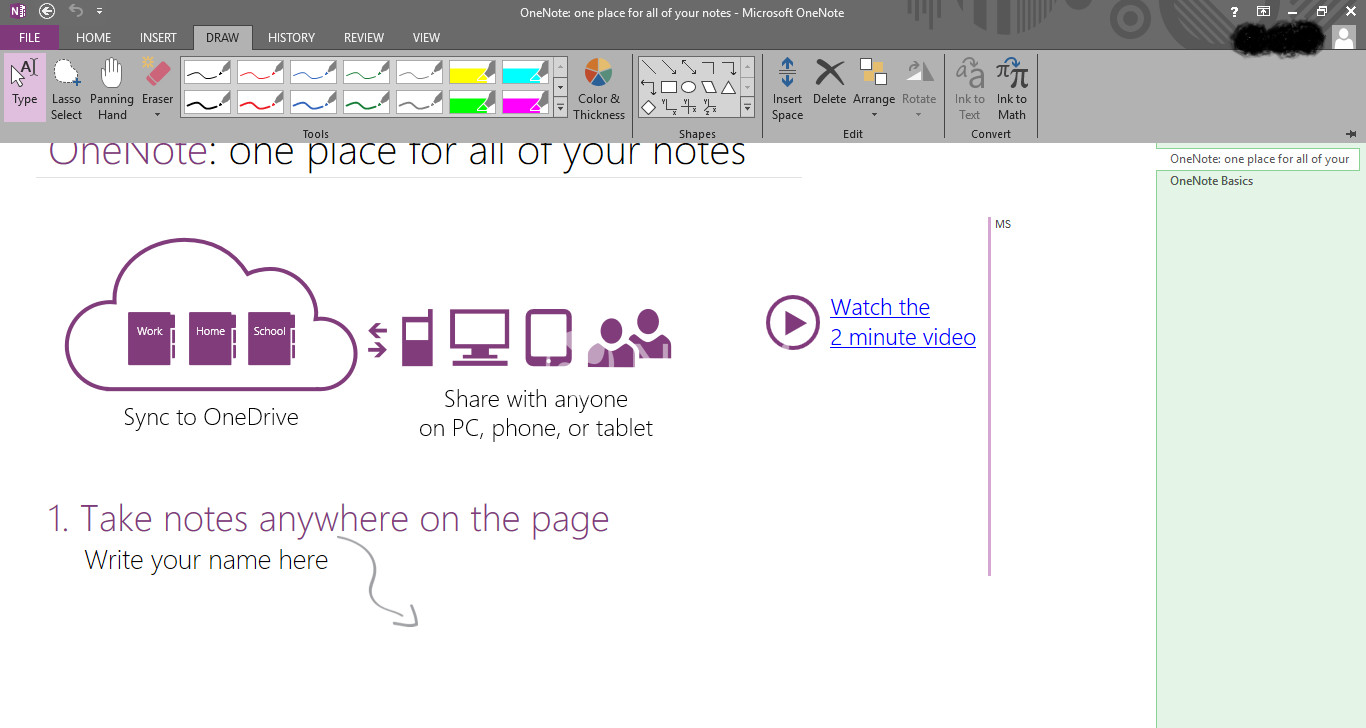Expand the pen gallery More dropdown

pyautogui.click(x=560, y=107)
